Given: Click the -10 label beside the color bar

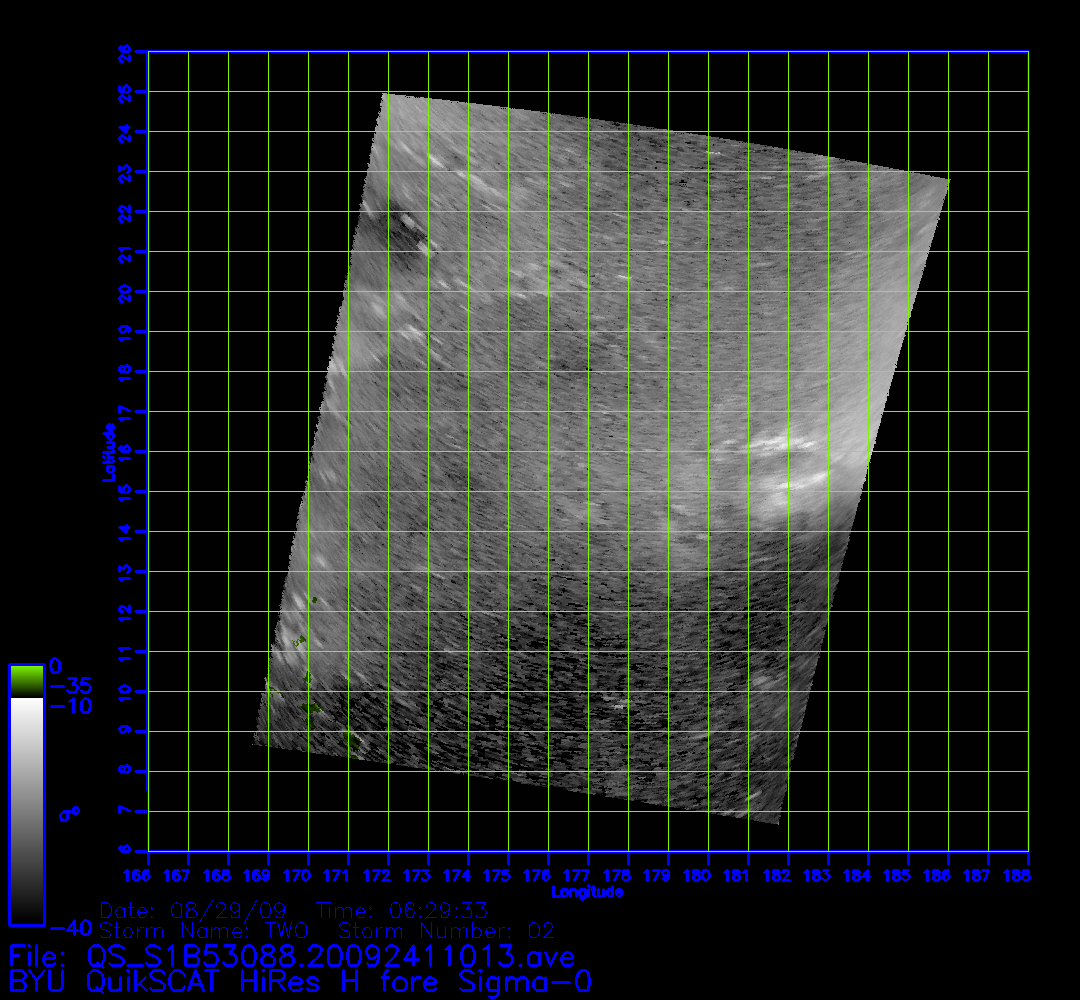Looking at the screenshot, I should pyautogui.click(x=70, y=706).
